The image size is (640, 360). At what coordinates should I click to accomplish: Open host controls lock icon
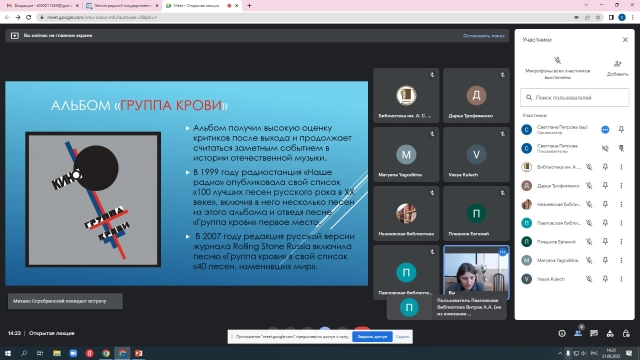tap(626, 333)
